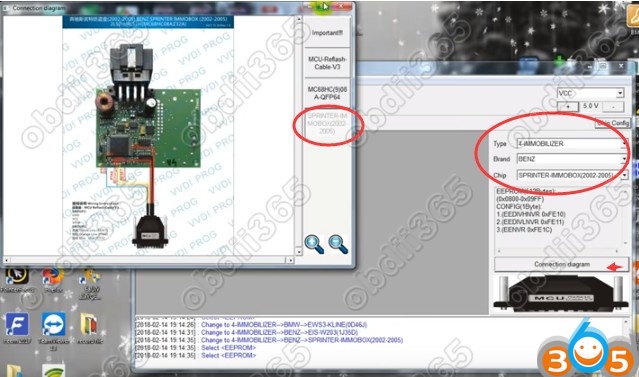The width and height of the screenshot is (639, 377).
Task: Click the MCU adapter image
Action: [x=561, y=293]
